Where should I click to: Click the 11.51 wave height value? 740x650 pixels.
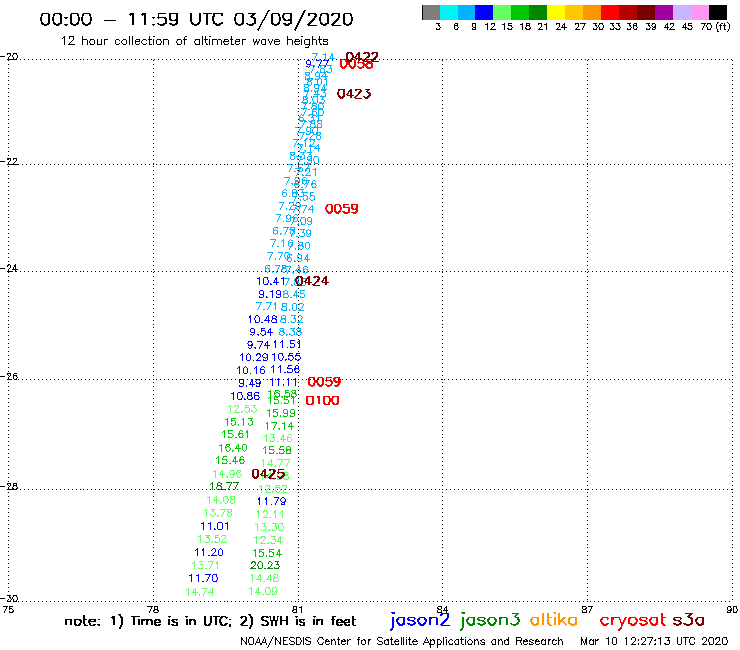286,344
